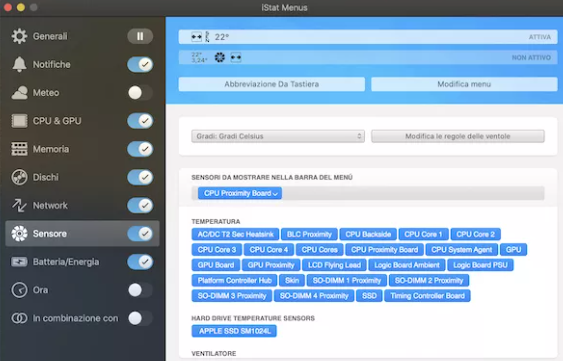The height and width of the screenshot is (361, 563).
Task: Select the SSD sensor tag
Action: coord(369,296)
